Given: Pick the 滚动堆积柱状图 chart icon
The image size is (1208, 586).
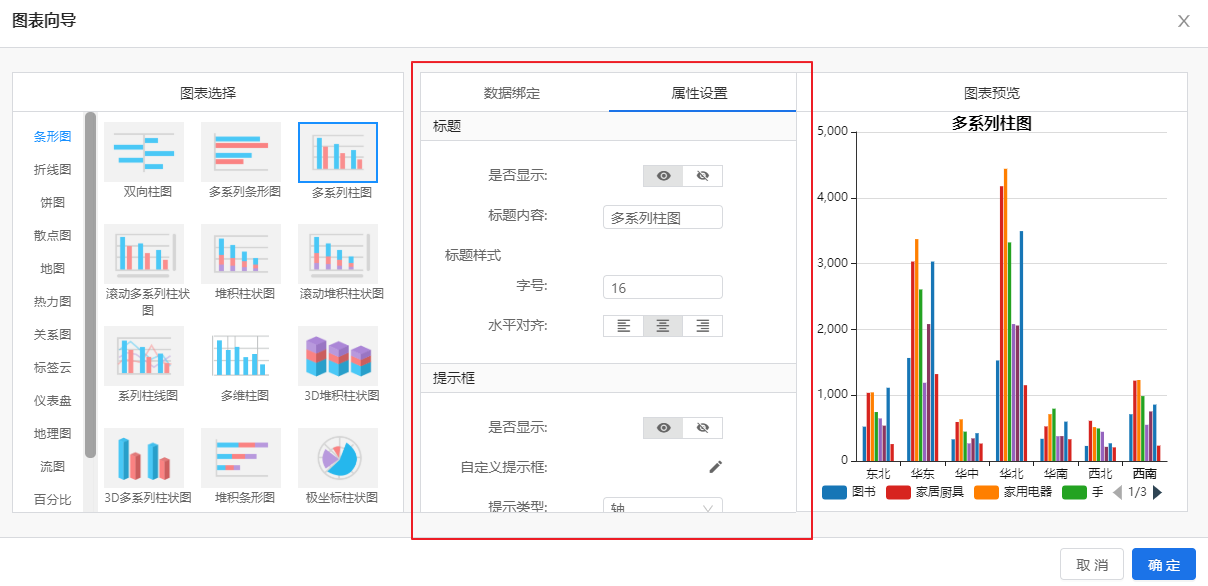Looking at the screenshot, I should 338,254.
